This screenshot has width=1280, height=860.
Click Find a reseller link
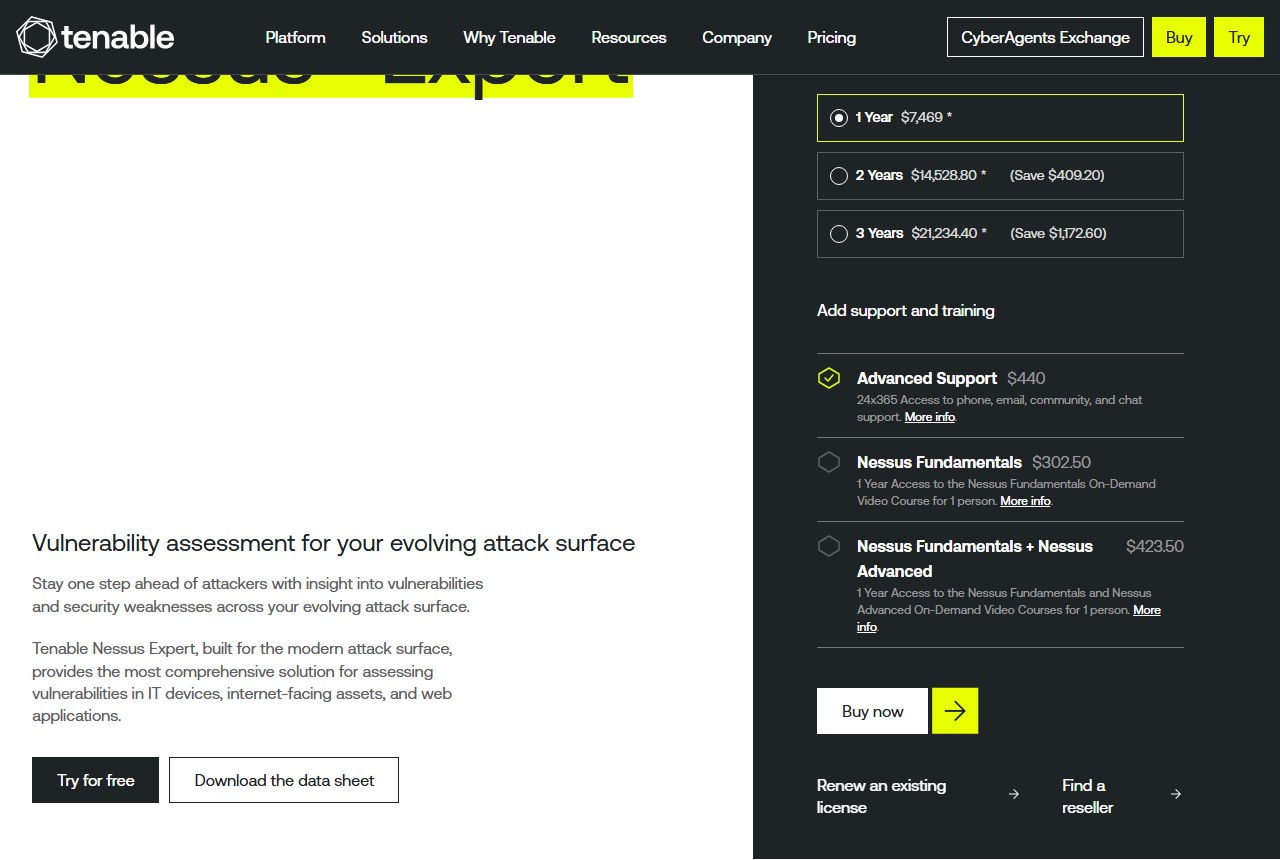[x=1088, y=796]
